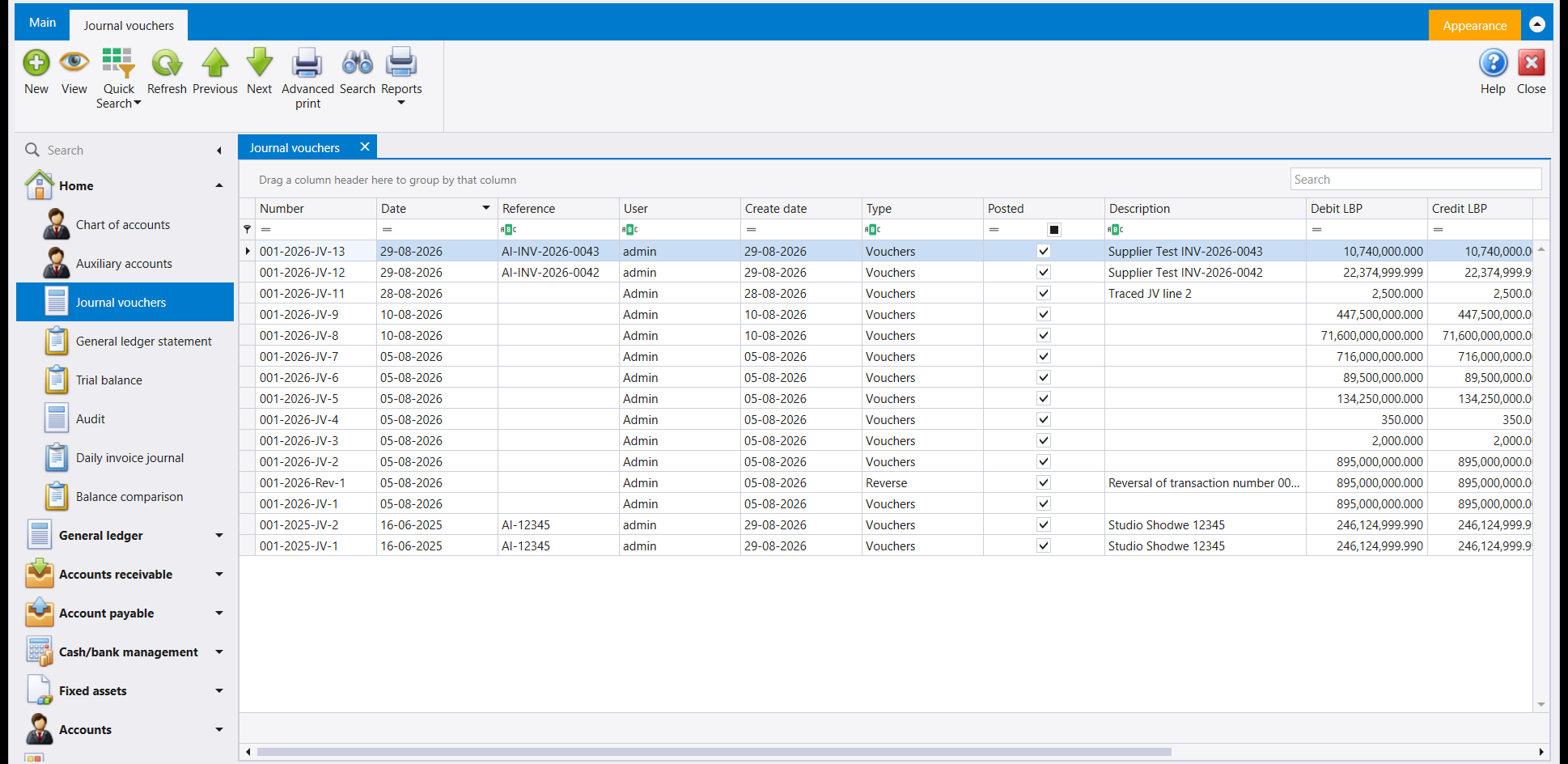Screen dimensions: 1568x764
Task: Open Auxiliary accounts
Action: coord(124,264)
